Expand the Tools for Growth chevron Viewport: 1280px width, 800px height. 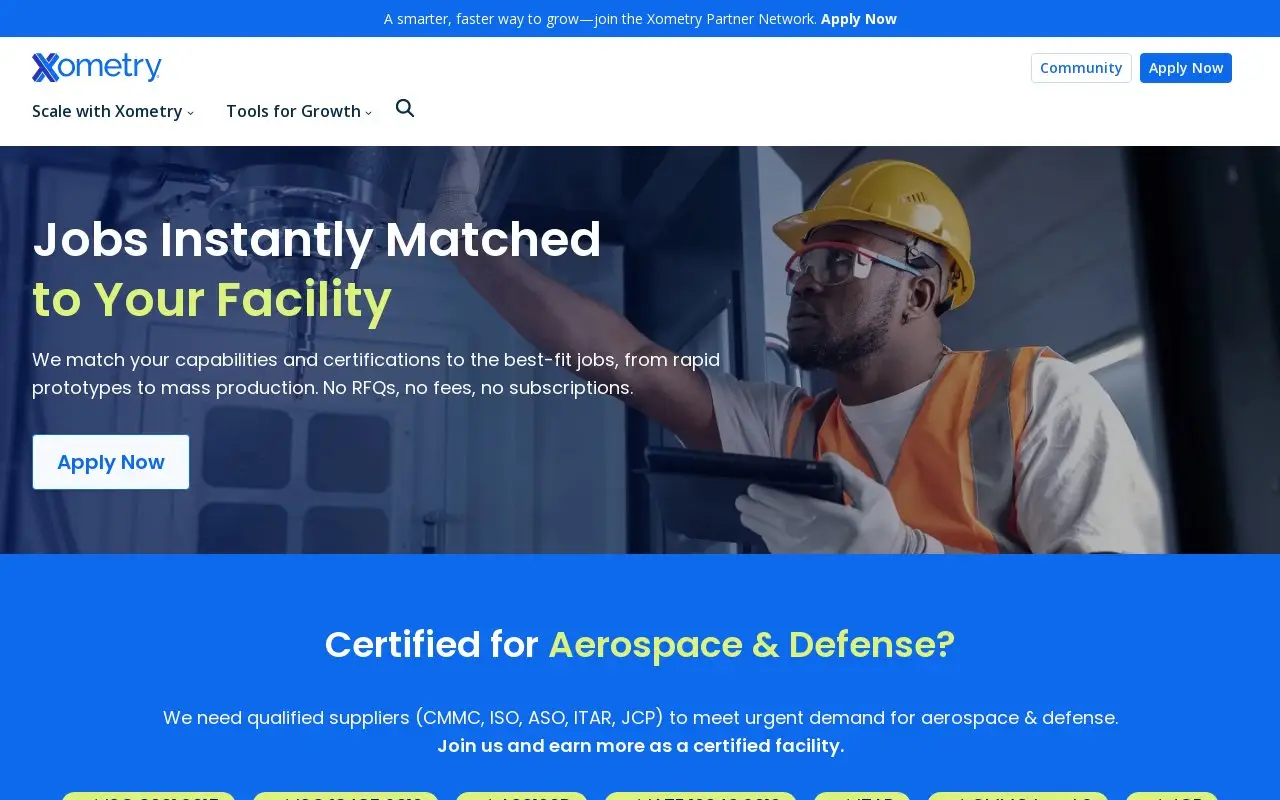[368, 112]
